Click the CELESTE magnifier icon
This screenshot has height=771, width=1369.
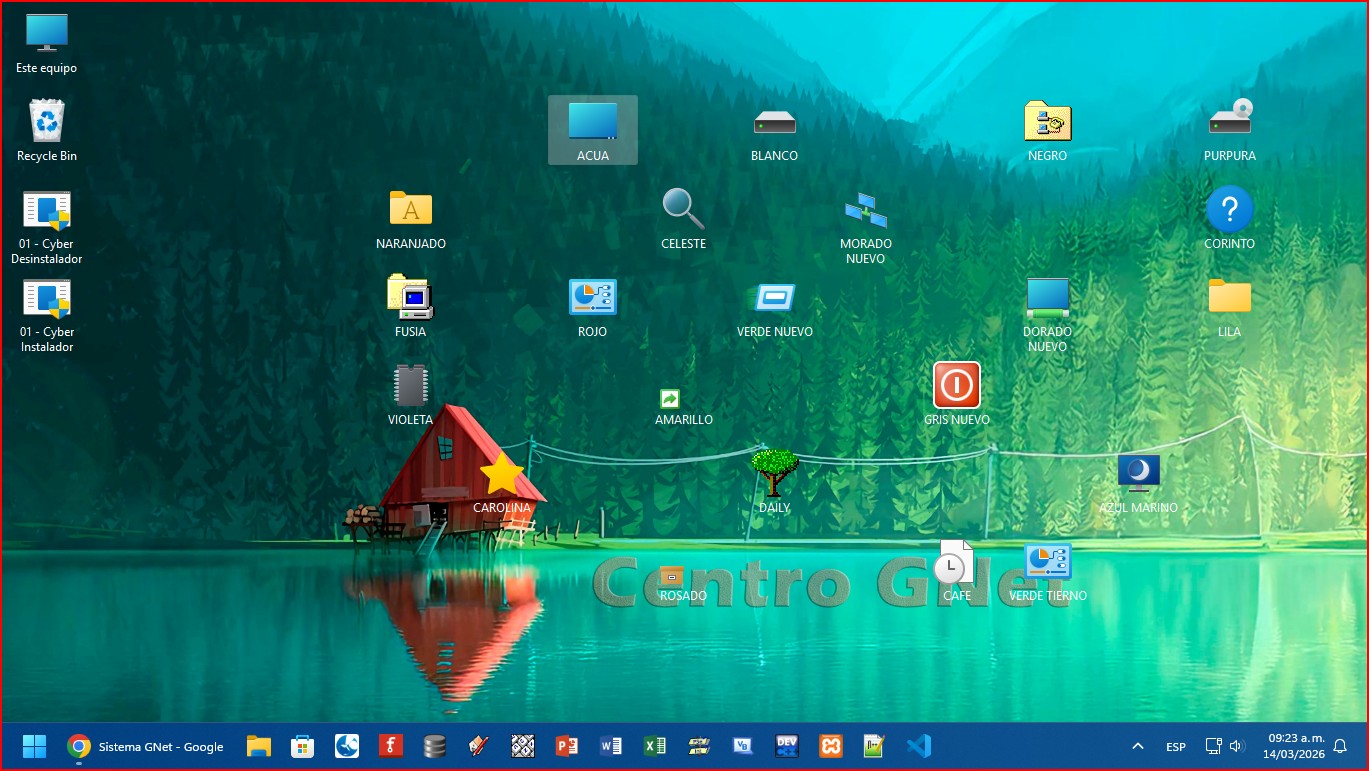683,210
